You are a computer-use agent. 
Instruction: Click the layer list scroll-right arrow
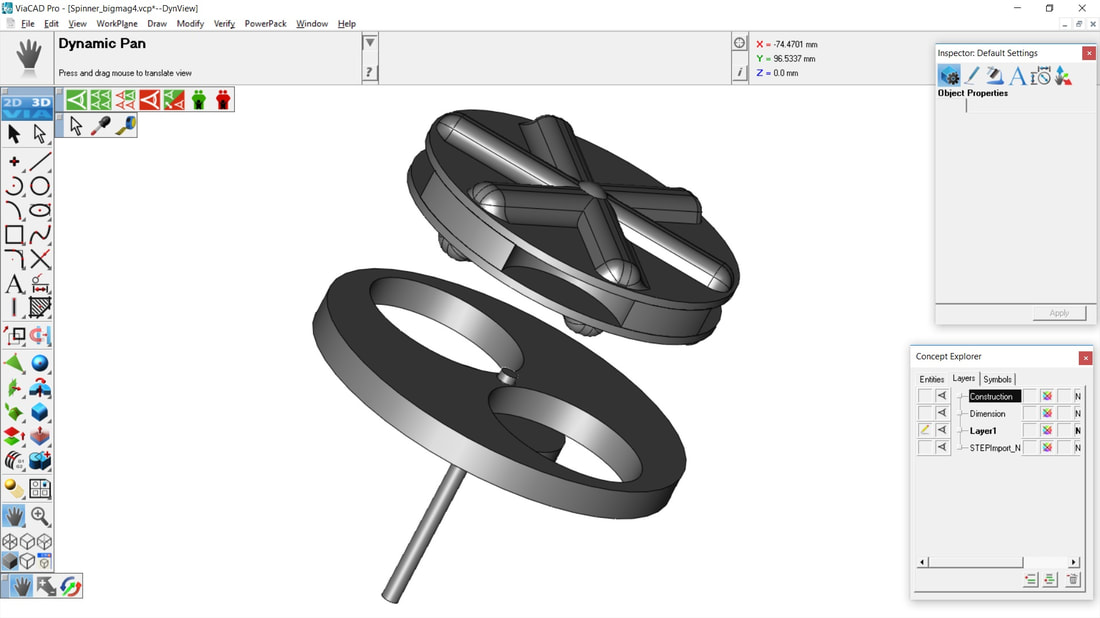point(1074,562)
